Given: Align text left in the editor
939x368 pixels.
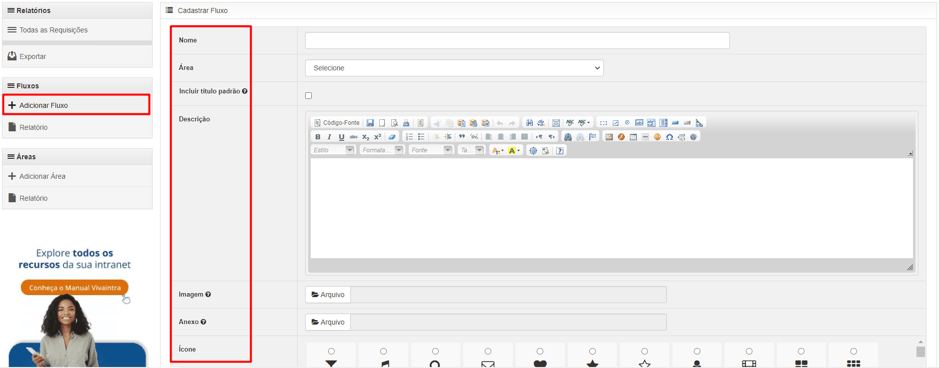Looking at the screenshot, I should pyautogui.click(x=489, y=137).
